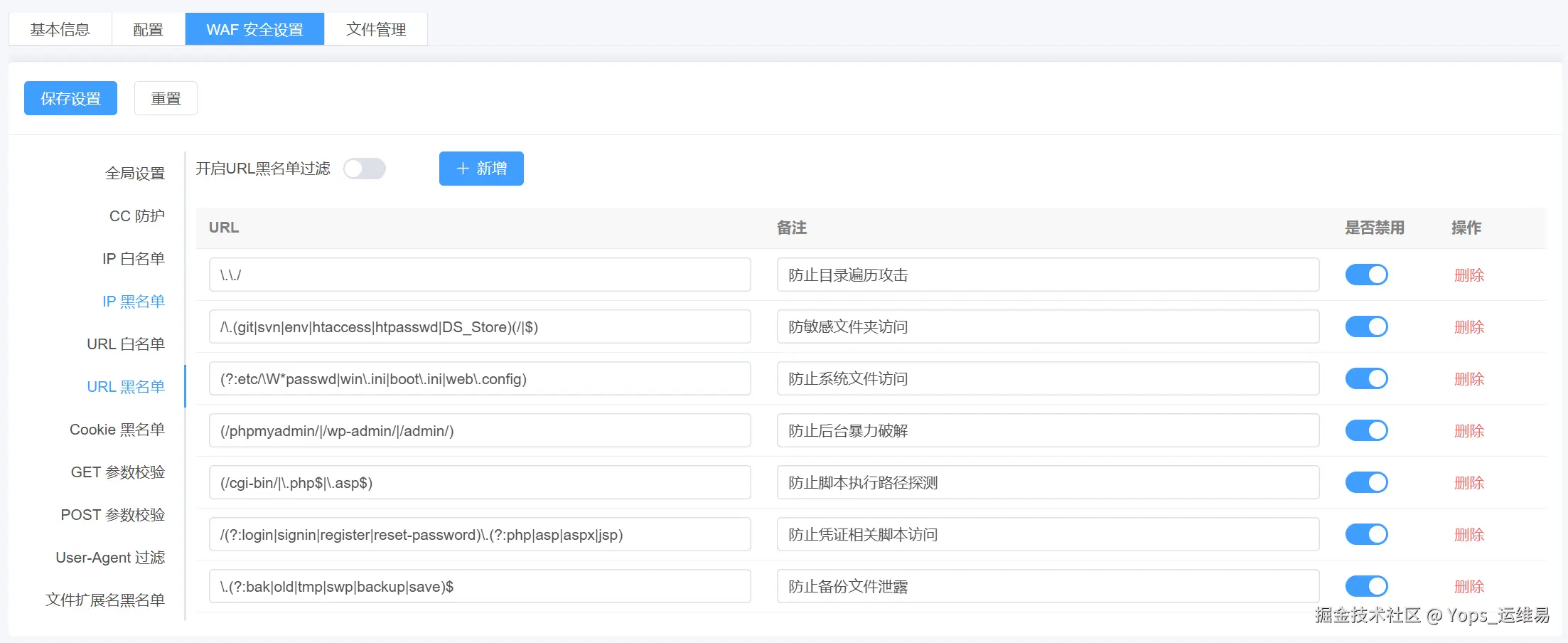This screenshot has height=643, width=1568.
Task: Delete the 防止备份文件泄露 rule
Action: (1469, 587)
